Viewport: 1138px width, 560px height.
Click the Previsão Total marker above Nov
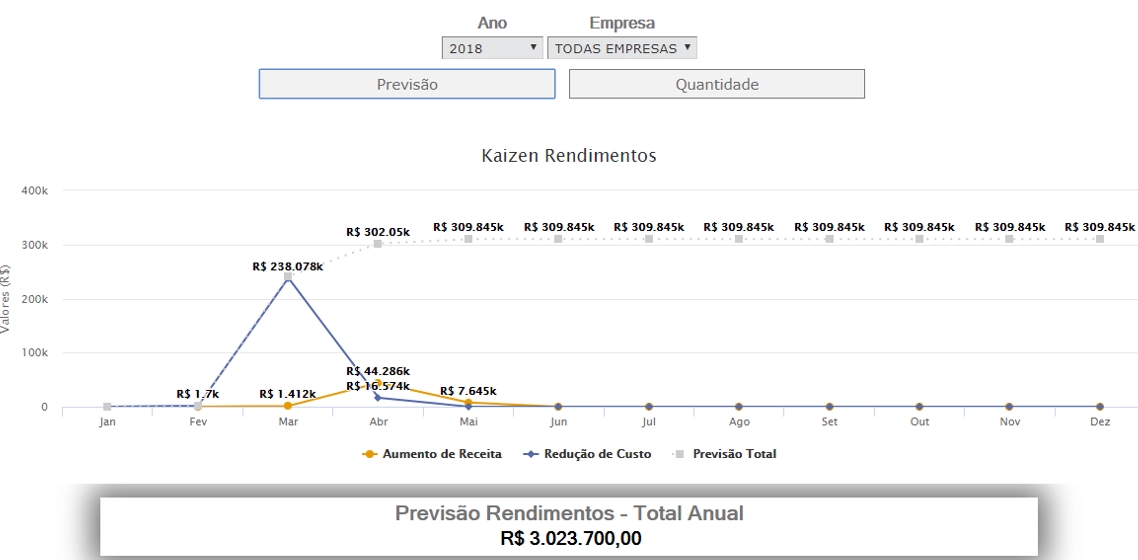pyautogui.click(x=1010, y=239)
